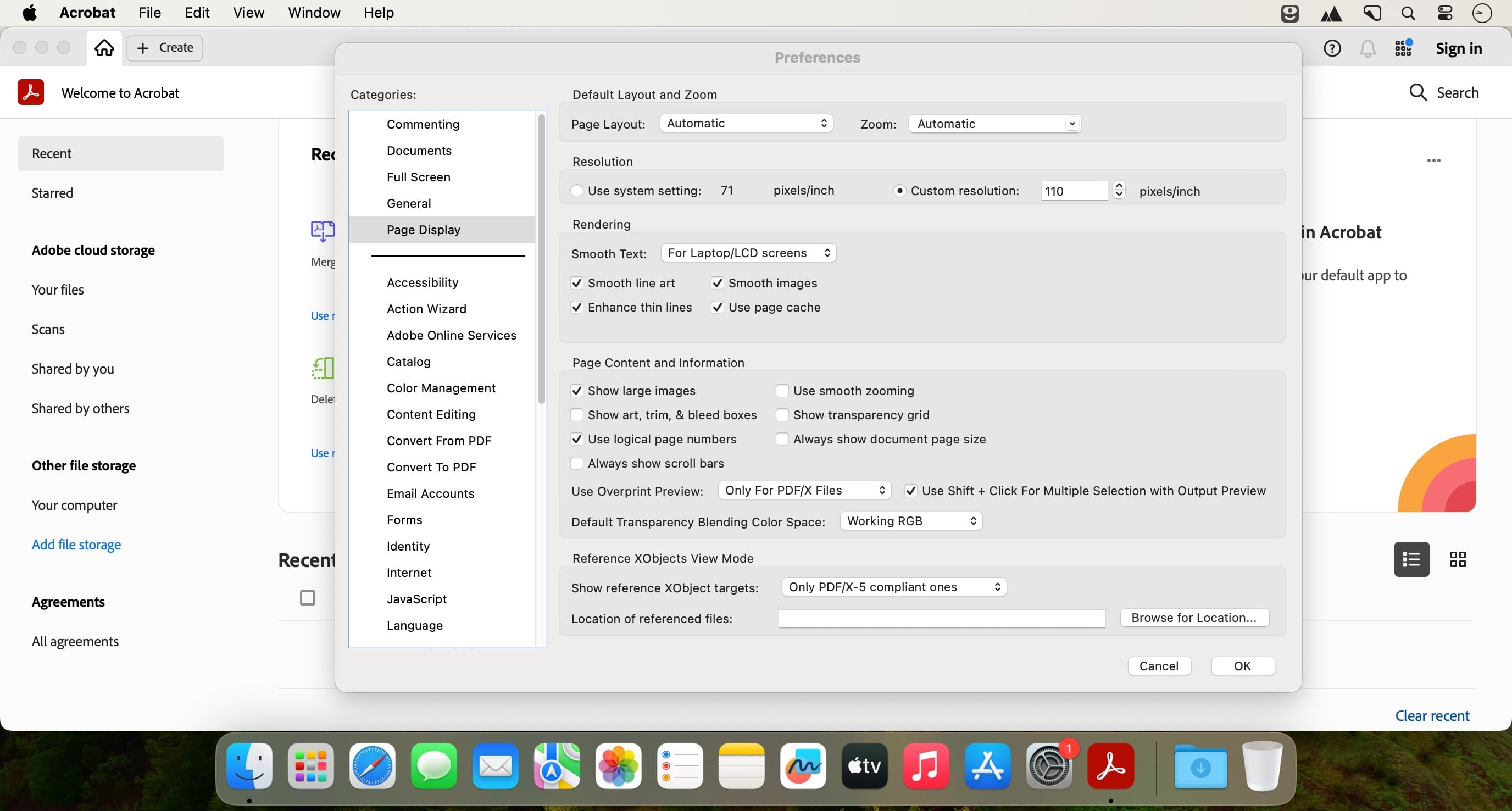The width and height of the screenshot is (1512, 811).
Task: Switch to grid view of recent files
Action: 1458,559
